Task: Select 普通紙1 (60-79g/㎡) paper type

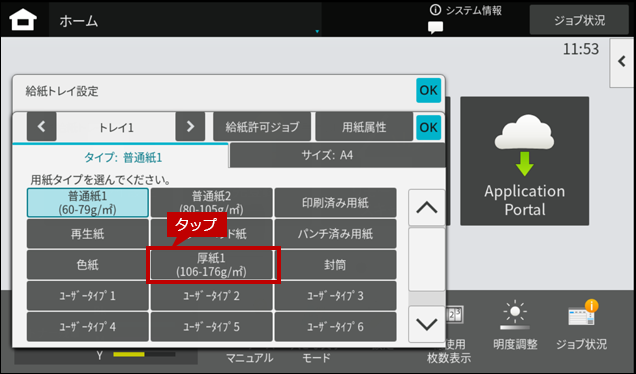Action: 88,203
